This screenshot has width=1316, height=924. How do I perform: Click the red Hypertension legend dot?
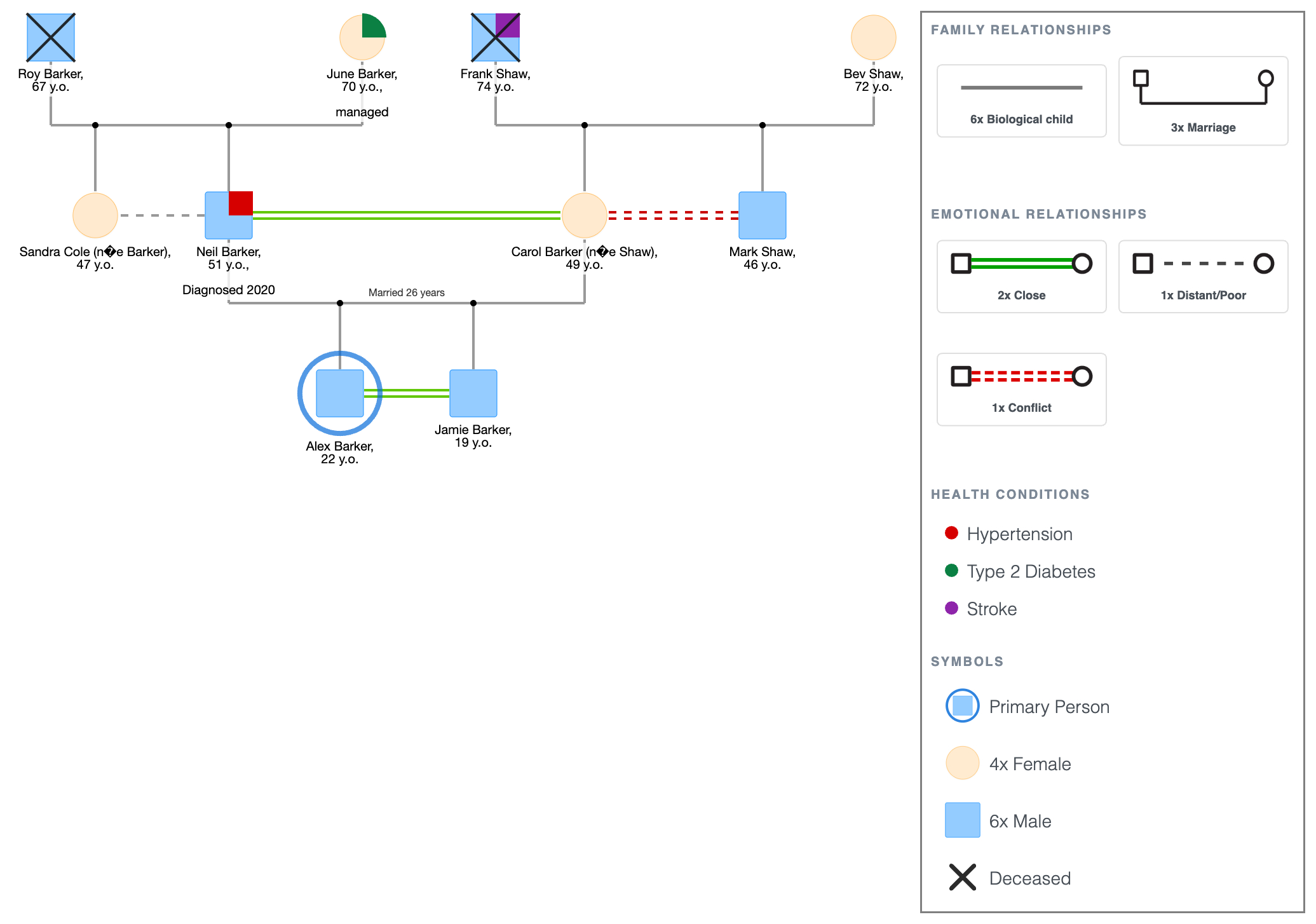[x=951, y=533]
